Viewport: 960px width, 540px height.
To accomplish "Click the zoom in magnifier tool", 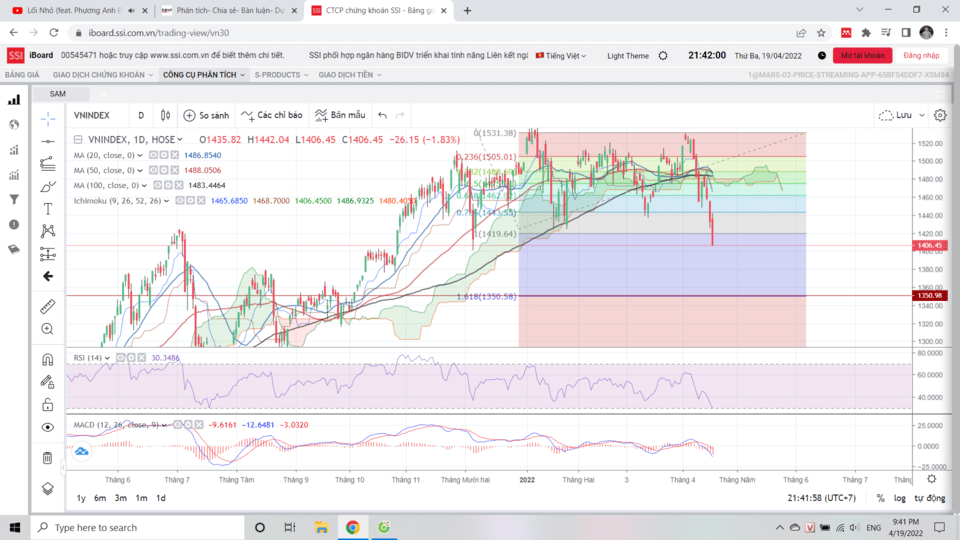I will (47, 329).
